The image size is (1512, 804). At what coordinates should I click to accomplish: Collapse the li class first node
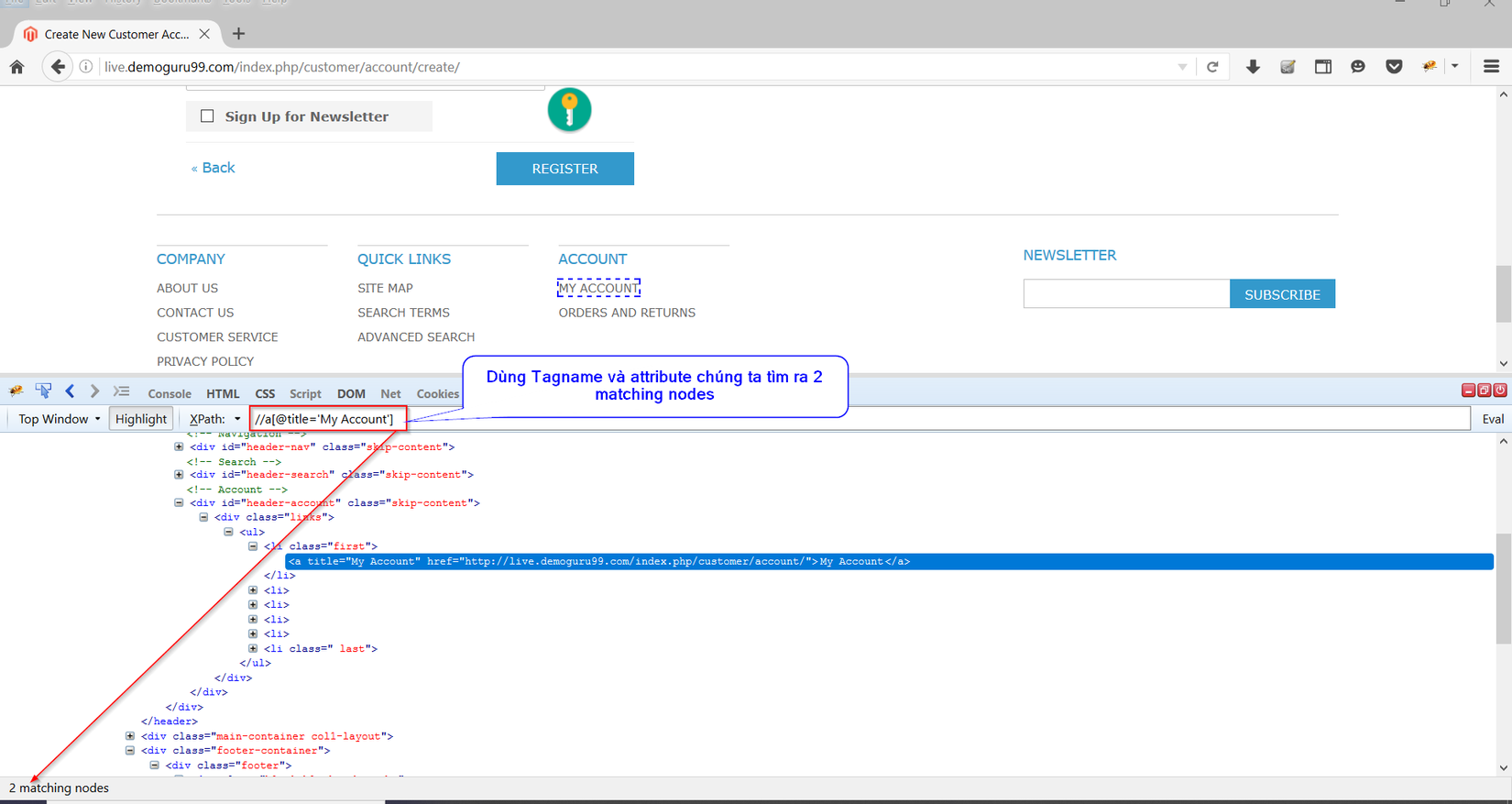[x=253, y=546]
